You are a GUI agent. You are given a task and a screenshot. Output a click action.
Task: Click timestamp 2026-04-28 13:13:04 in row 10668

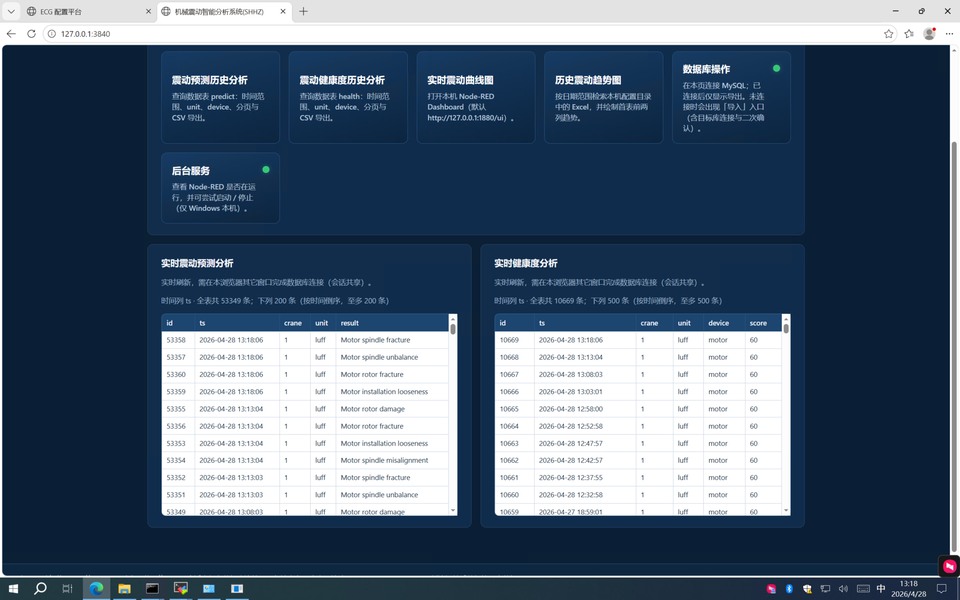tap(571, 357)
